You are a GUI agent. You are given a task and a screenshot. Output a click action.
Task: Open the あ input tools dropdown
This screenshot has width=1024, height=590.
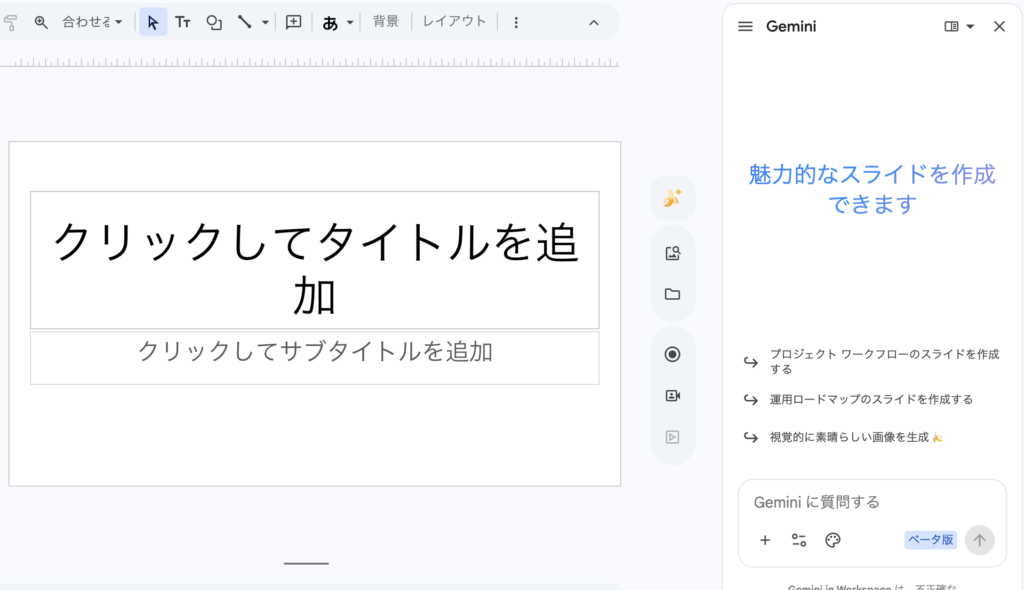point(338,22)
